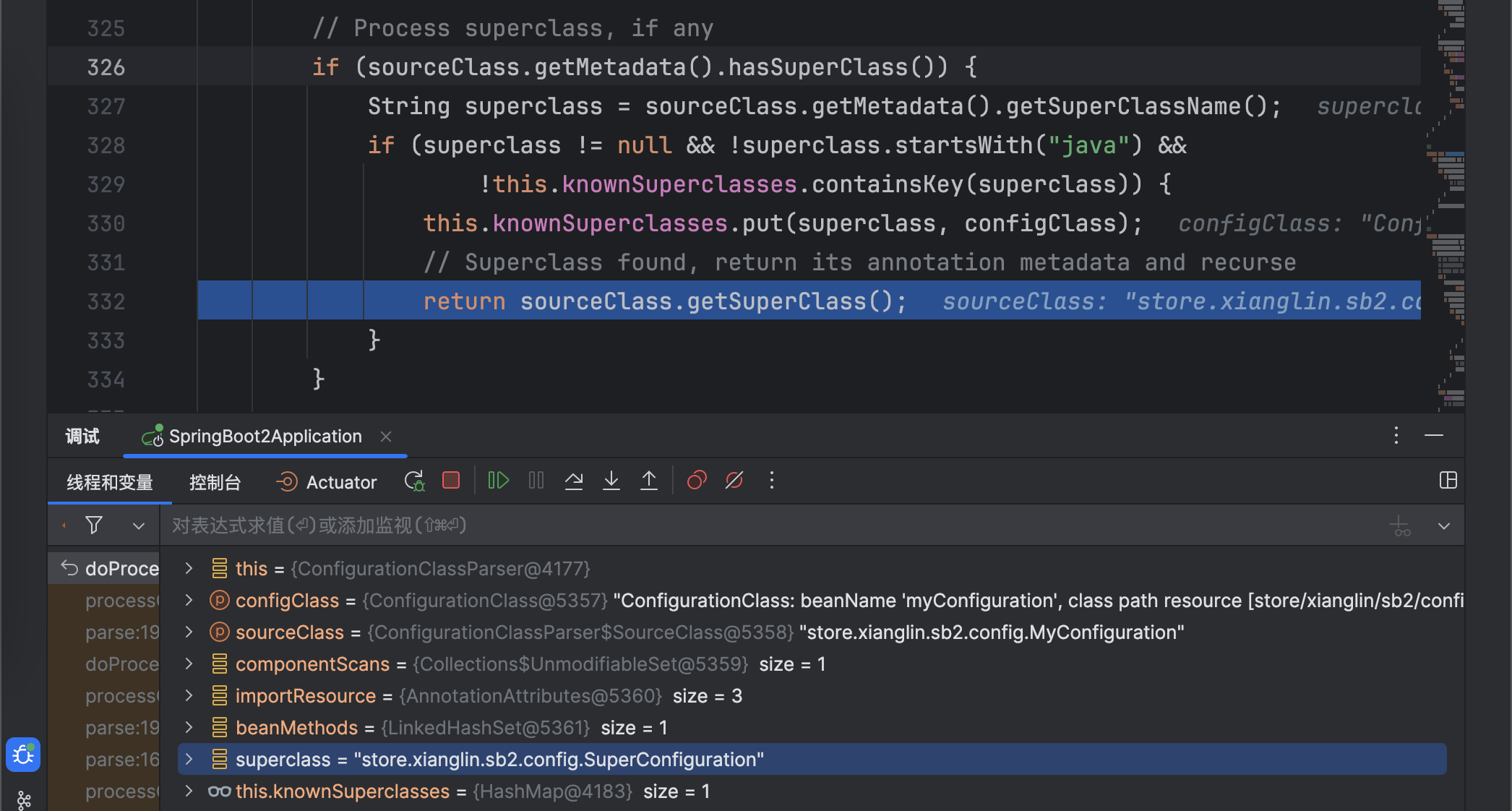
Task: Open the Debug tool window sidebar icon
Action: 23,755
